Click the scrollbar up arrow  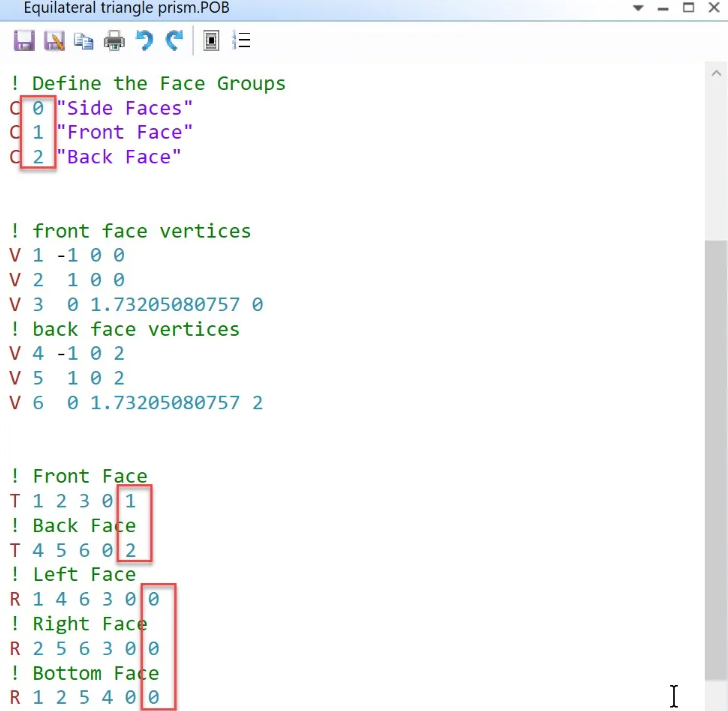(x=716, y=73)
